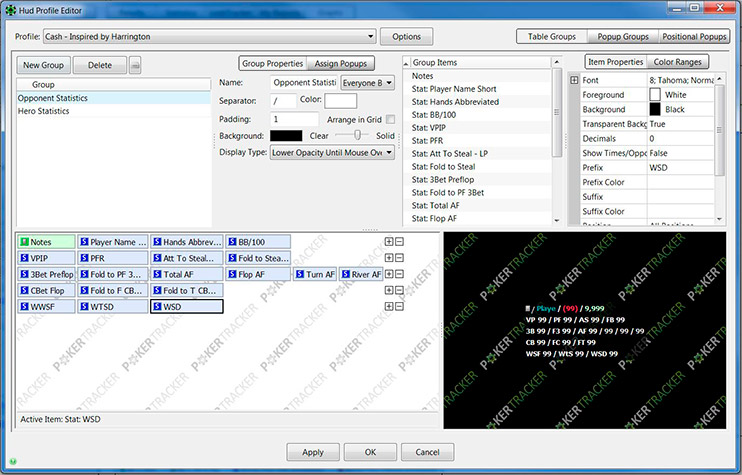Viewport: 742px width, 475px height.
Task: Add item to the Notes row with plus
Action: point(389,242)
